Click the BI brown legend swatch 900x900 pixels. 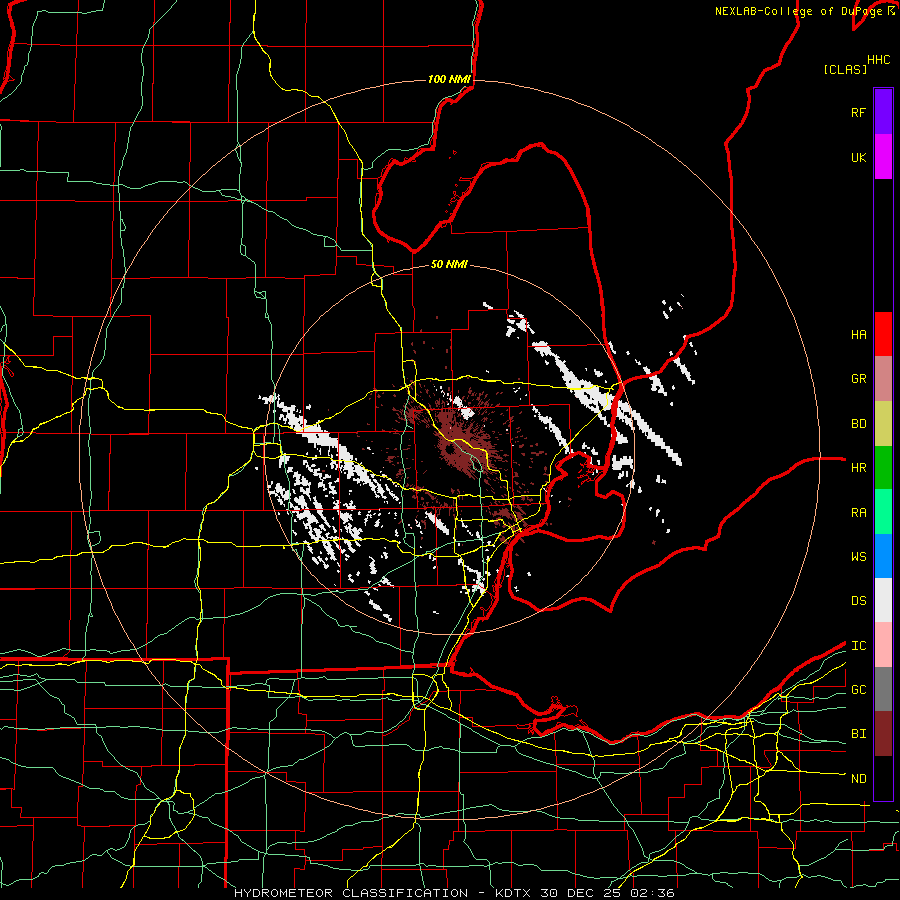tap(883, 734)
